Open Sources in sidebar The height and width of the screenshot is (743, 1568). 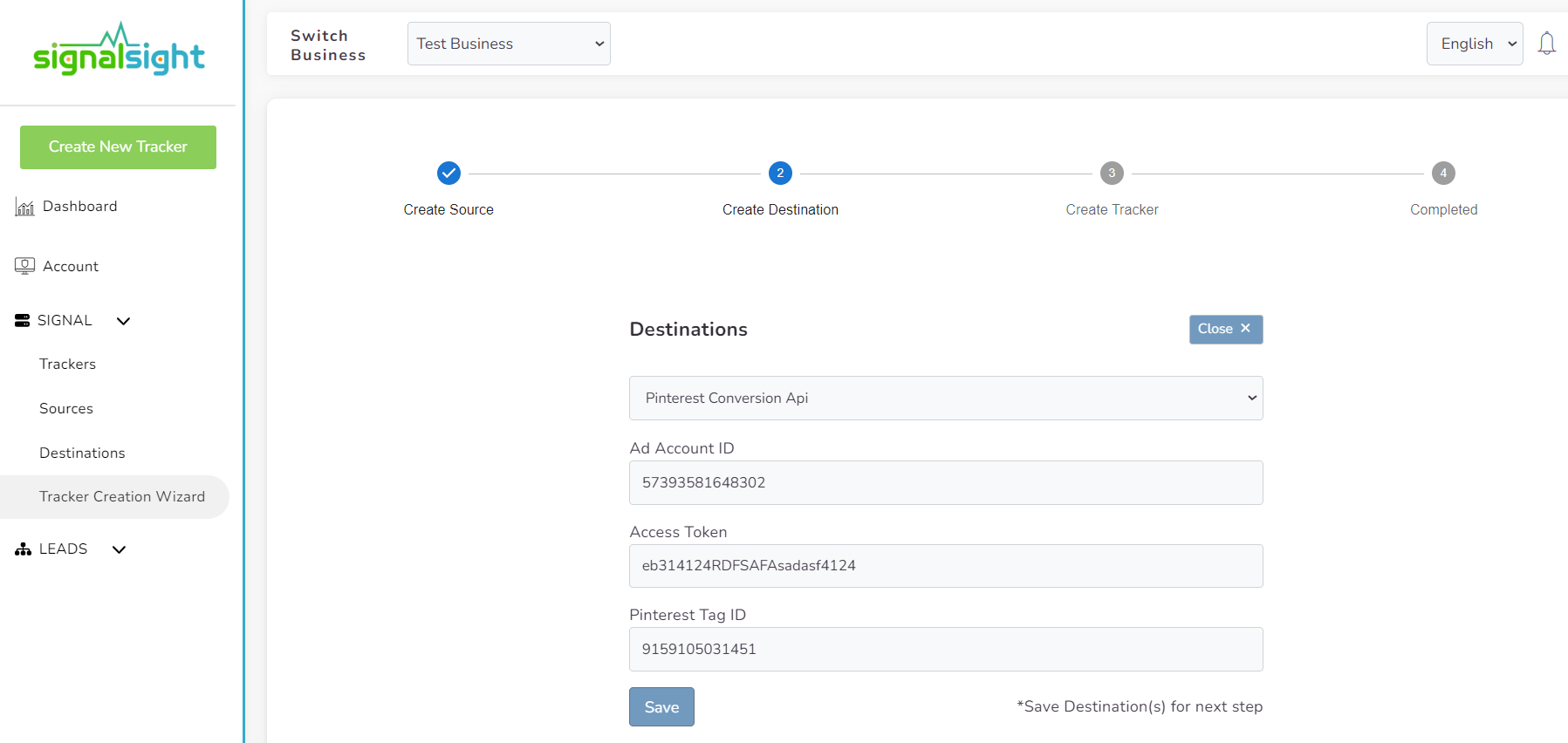tap(66, 409)
